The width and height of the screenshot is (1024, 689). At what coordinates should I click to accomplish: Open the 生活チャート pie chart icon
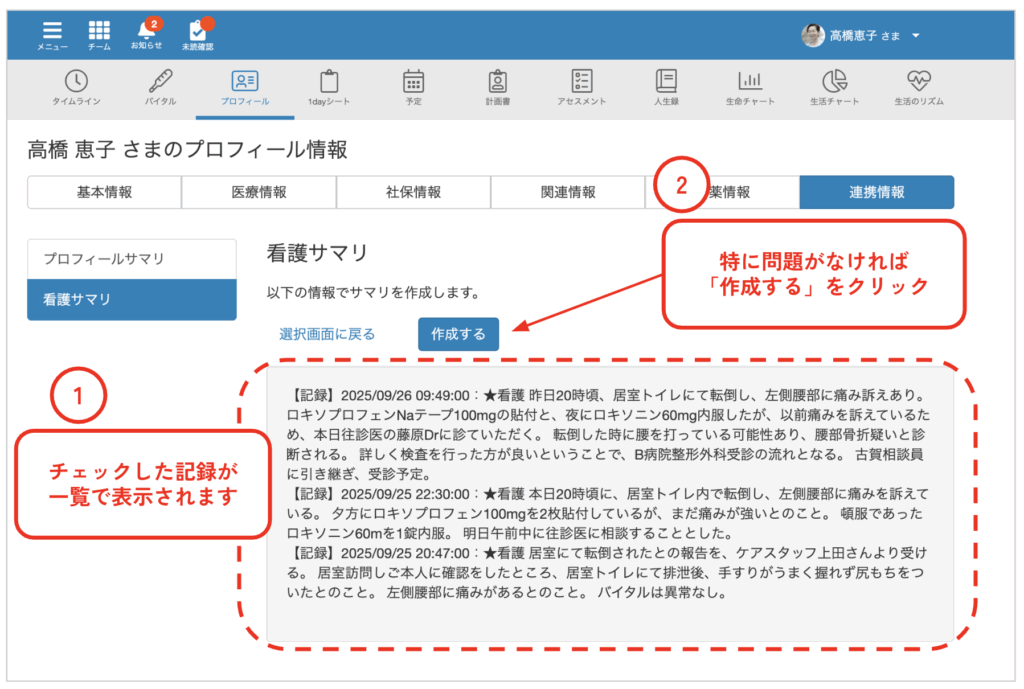(x=834, y=82)
